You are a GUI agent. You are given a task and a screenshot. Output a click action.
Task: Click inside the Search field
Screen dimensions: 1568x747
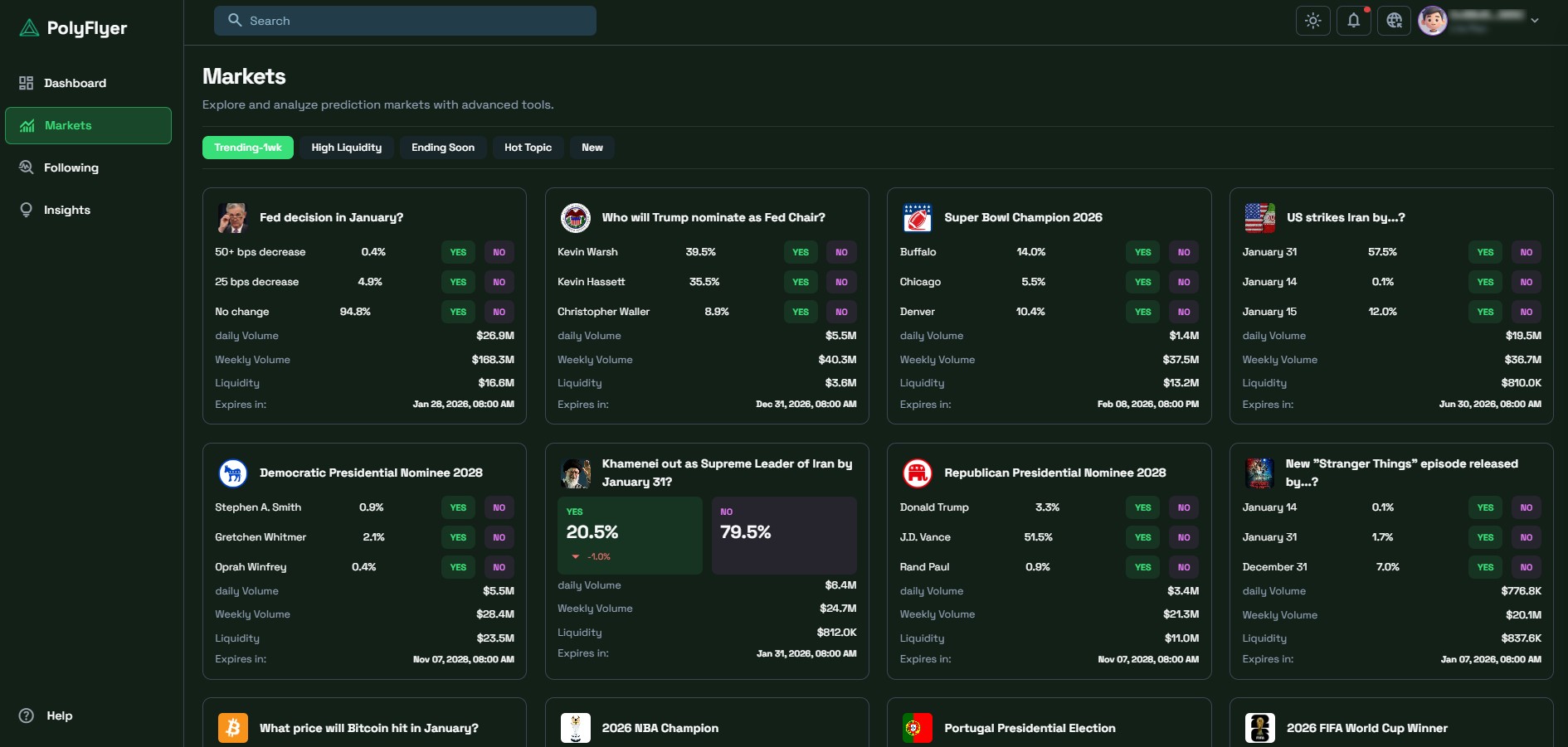click(405, 21)
